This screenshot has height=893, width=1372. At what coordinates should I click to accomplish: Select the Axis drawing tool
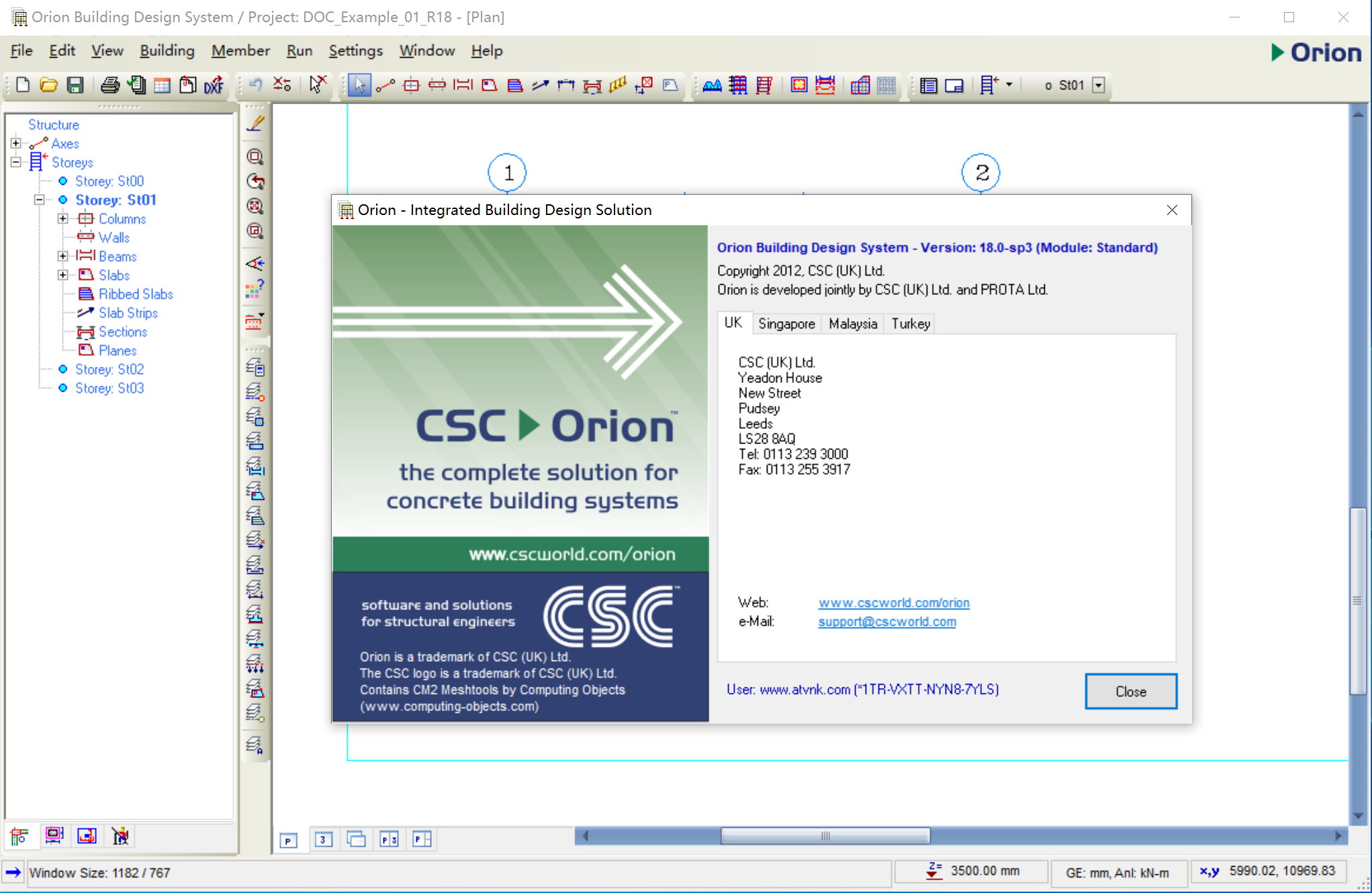click(x=385, y=85)
